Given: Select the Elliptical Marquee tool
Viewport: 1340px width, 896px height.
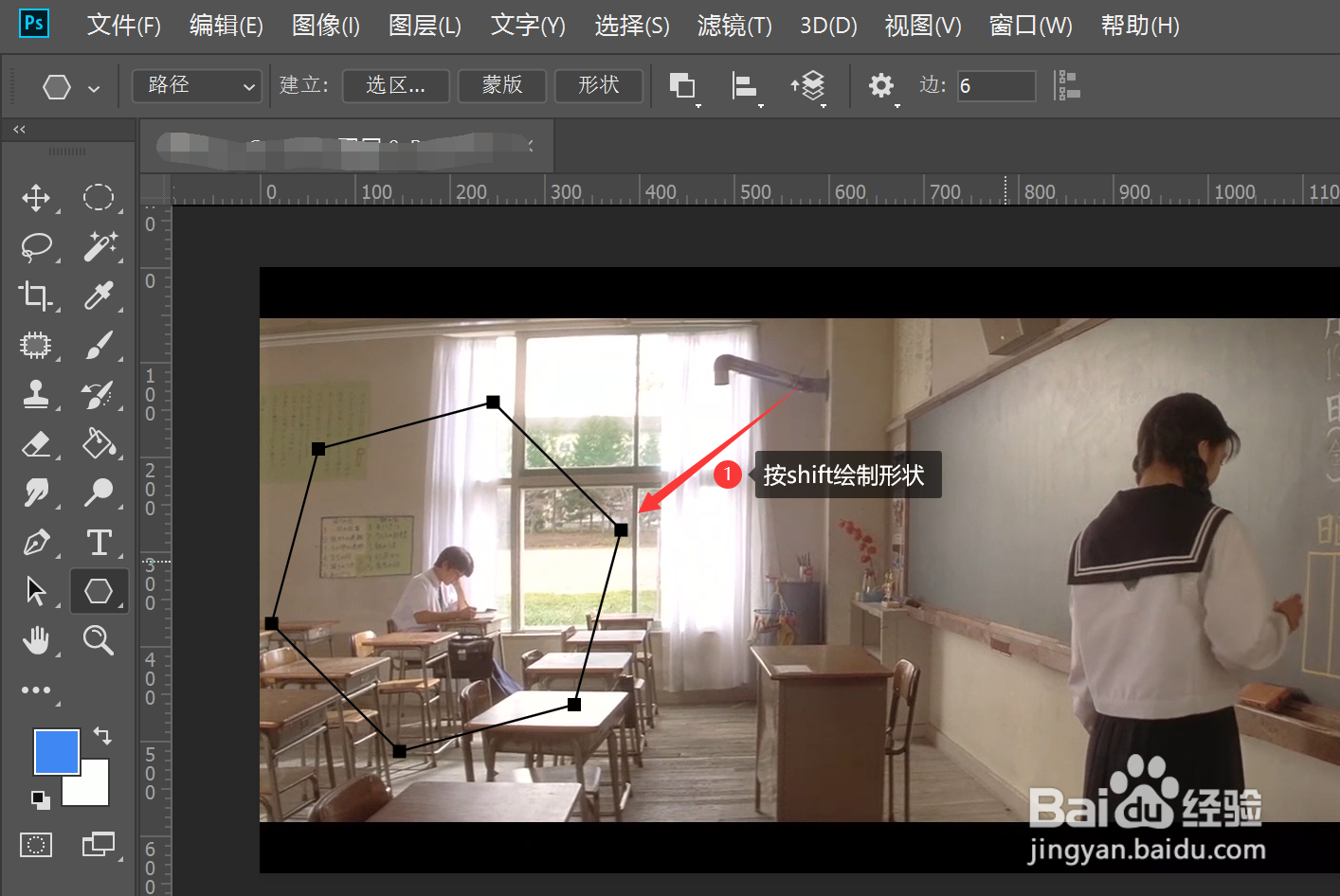Looking at the screenshot, I should click(x=99, y=197).
